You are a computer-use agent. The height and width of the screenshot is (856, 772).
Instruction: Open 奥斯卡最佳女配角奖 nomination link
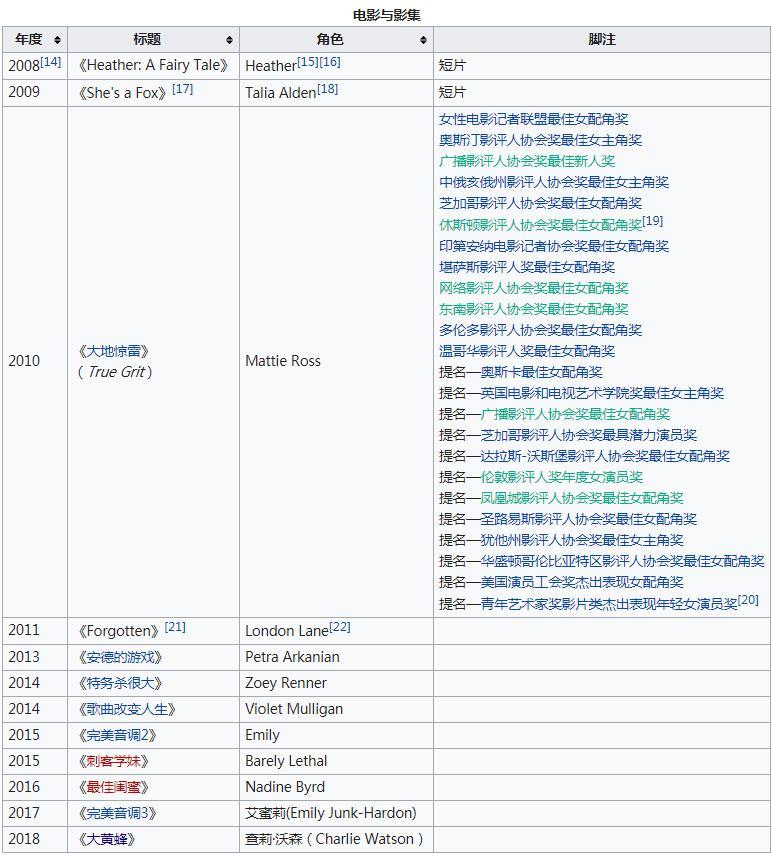coord(541,372)
